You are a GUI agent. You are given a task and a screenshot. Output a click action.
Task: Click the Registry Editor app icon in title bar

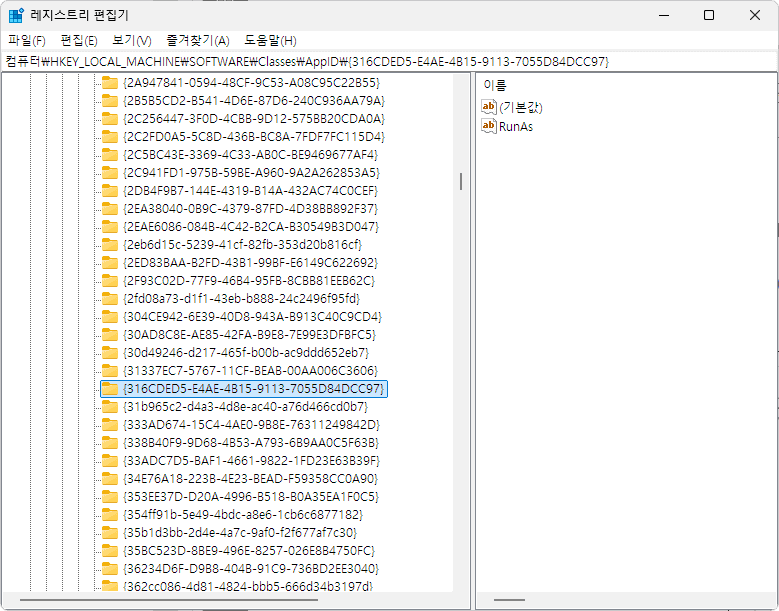click(17, 15)
